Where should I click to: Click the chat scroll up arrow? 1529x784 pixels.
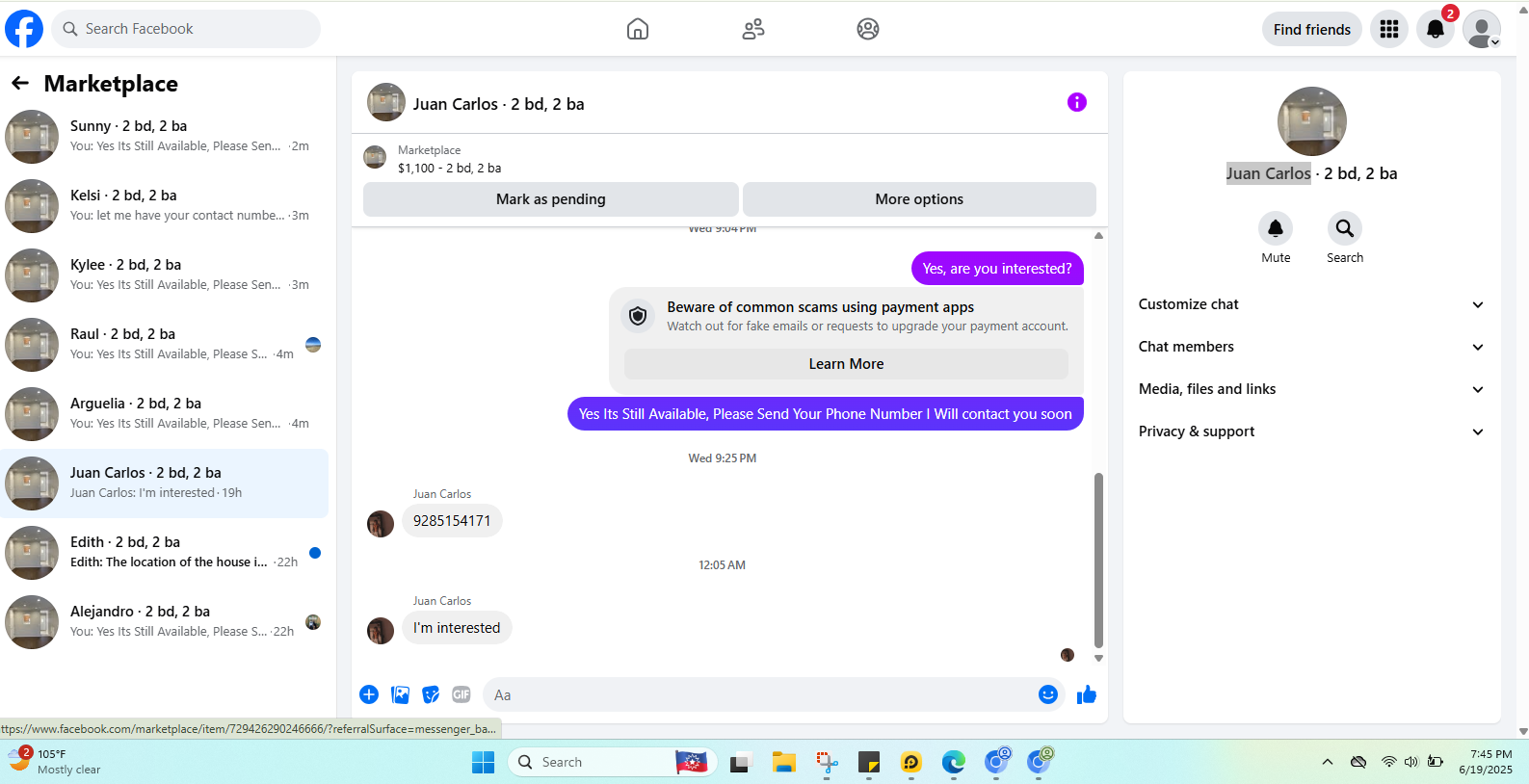pyautogui.click(x=1098, y=235)
